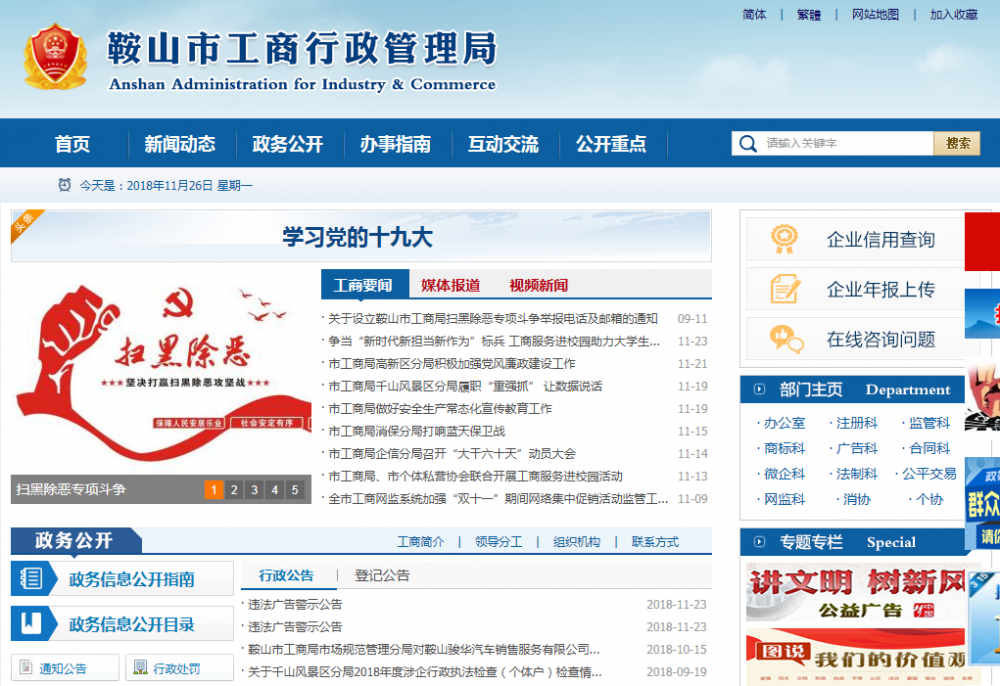Jump to carousel slide 5

click(x=294, y=490)
